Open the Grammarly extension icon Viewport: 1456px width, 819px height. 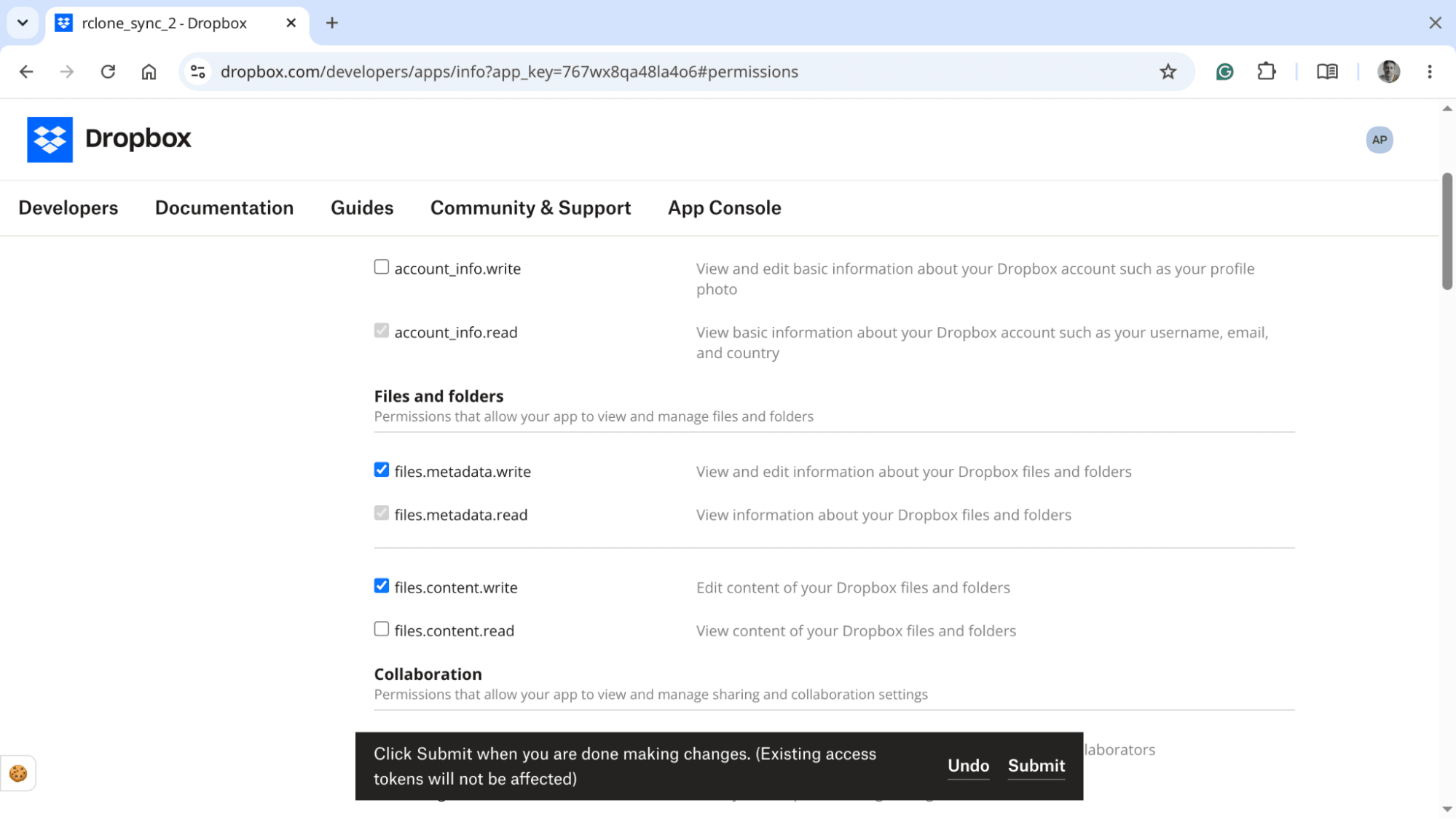[x=1225, y=71]
